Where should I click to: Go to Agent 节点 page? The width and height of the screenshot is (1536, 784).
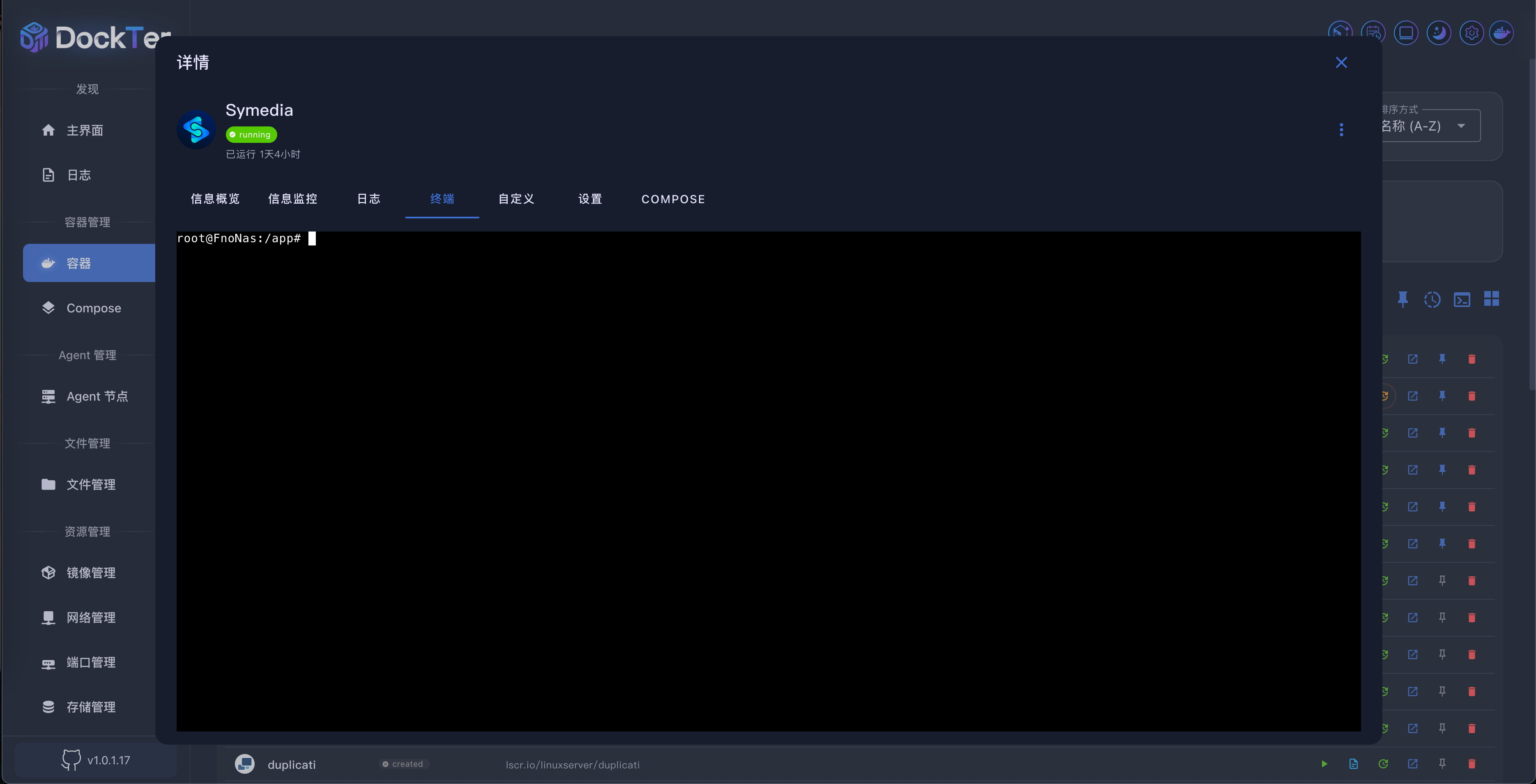(97, 396)
